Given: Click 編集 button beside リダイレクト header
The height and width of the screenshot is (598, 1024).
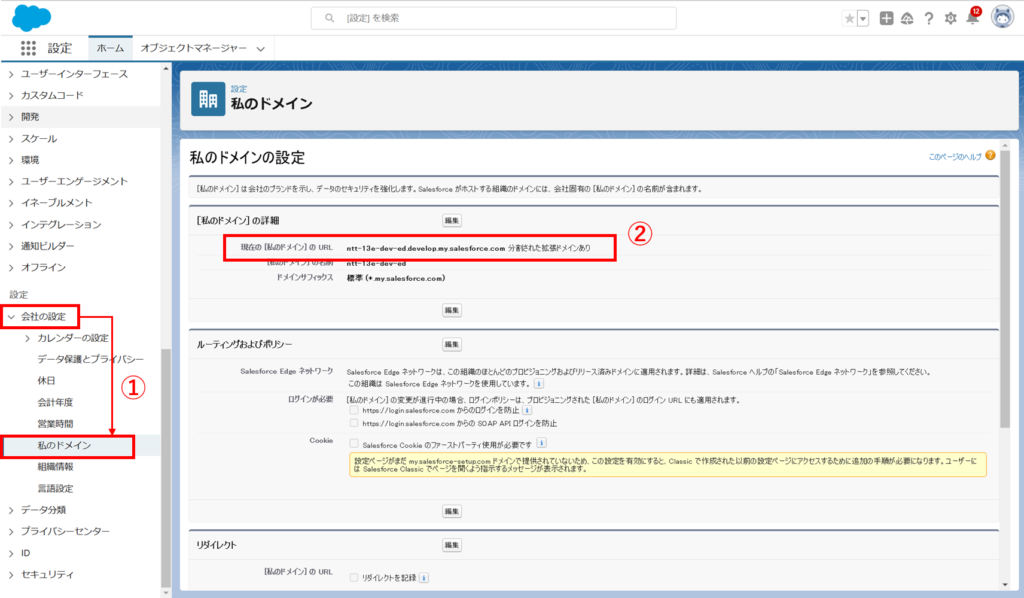Looking at the screenshot, I should [x=452, y=545].
